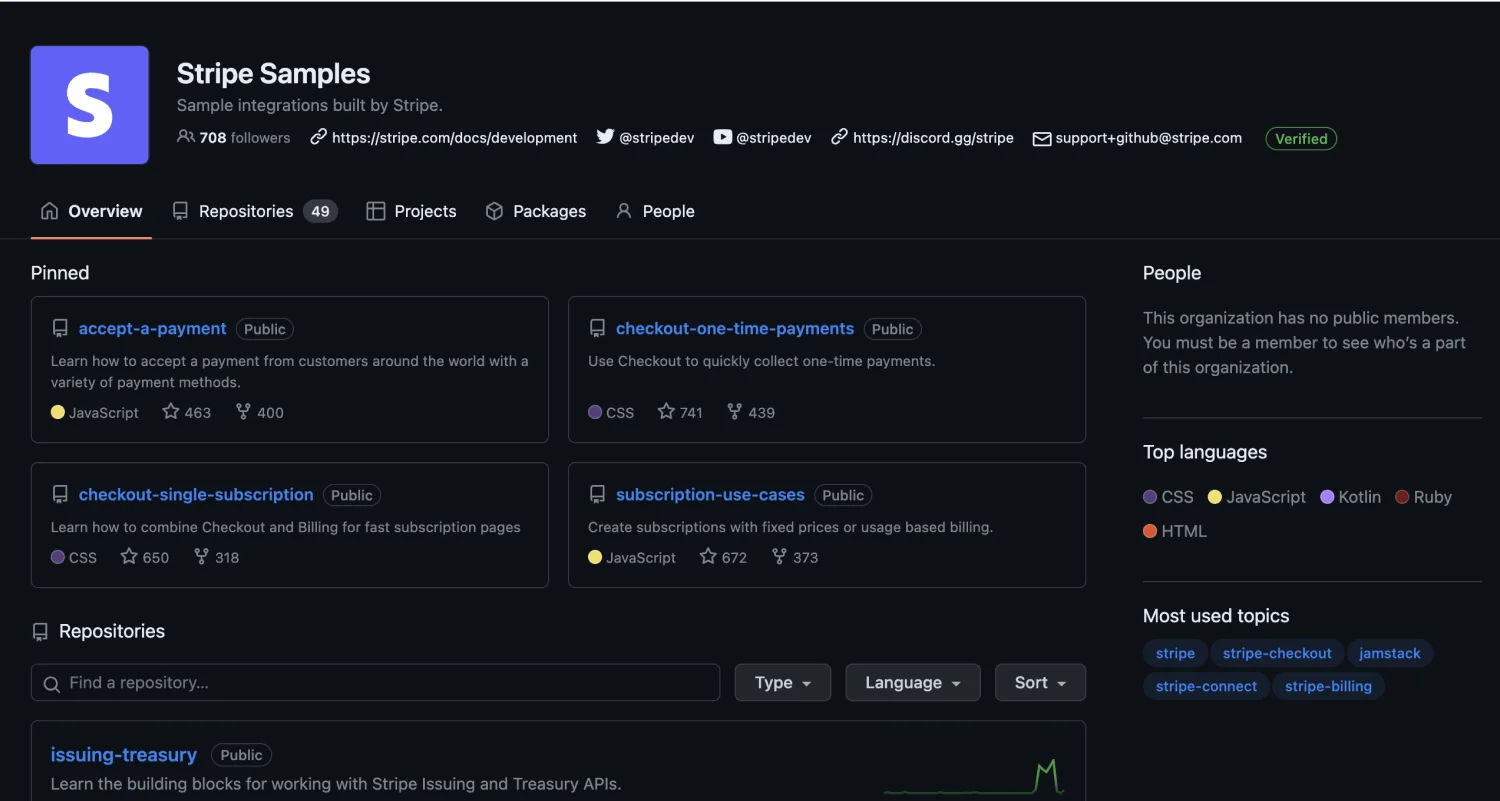The image size is (1500, 801).
Task: Open the accept-a-payment repository
Action: coord(153,328)
